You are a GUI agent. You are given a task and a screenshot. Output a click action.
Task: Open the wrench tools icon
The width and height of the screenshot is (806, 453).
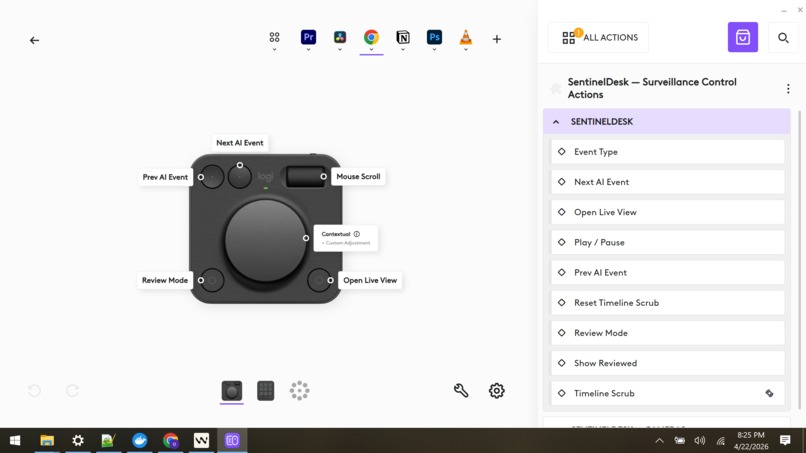461,391
